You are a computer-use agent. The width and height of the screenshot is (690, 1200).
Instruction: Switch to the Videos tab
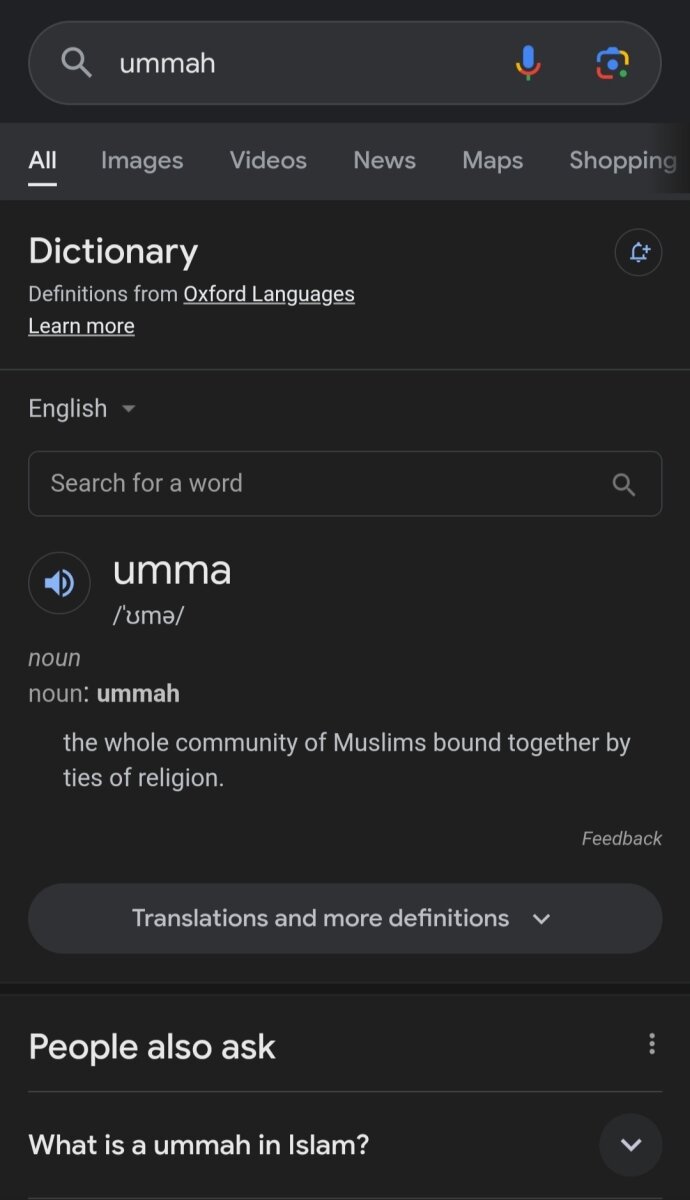coord(268,160)
